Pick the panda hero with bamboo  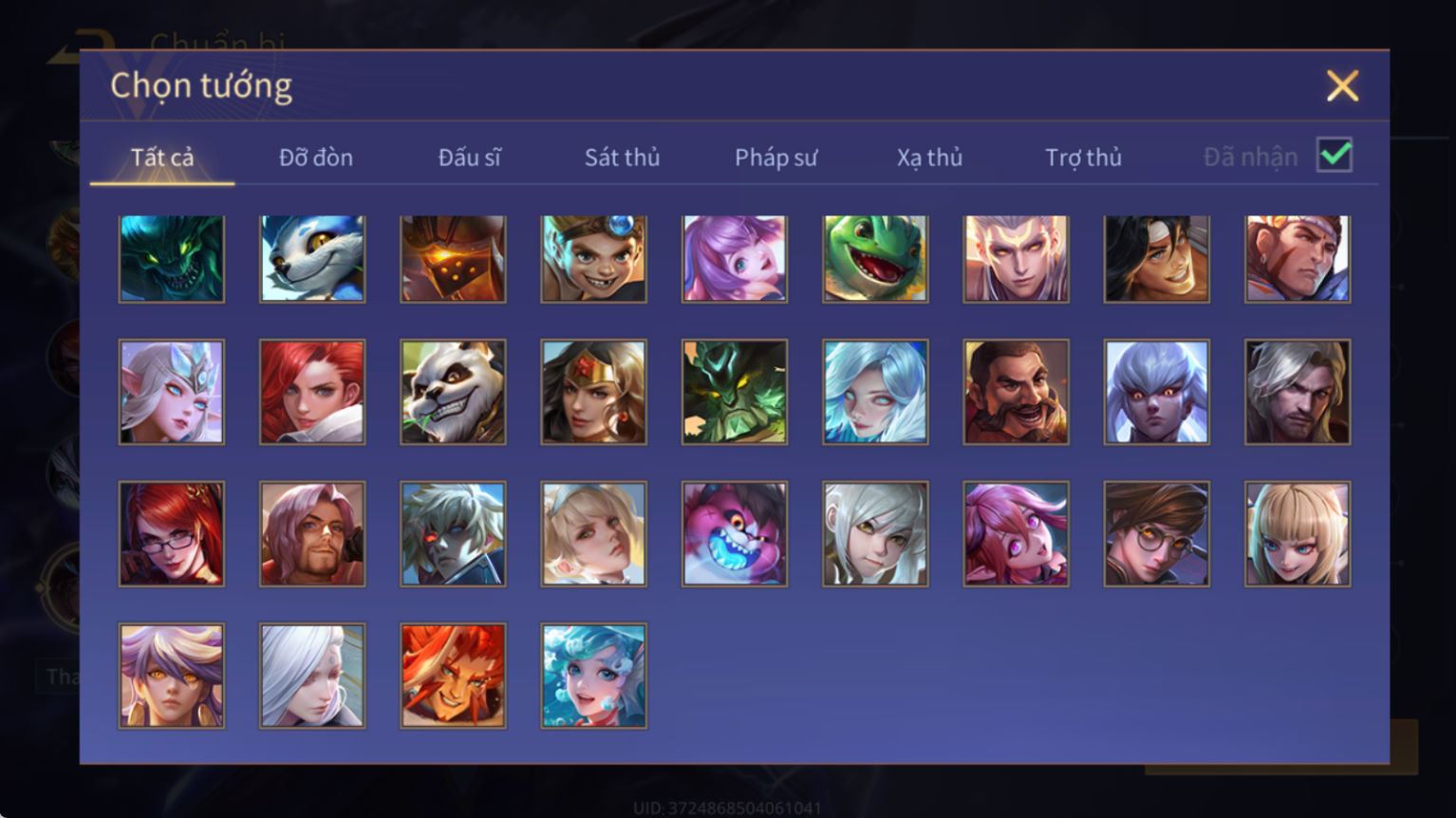pos(453,392)
